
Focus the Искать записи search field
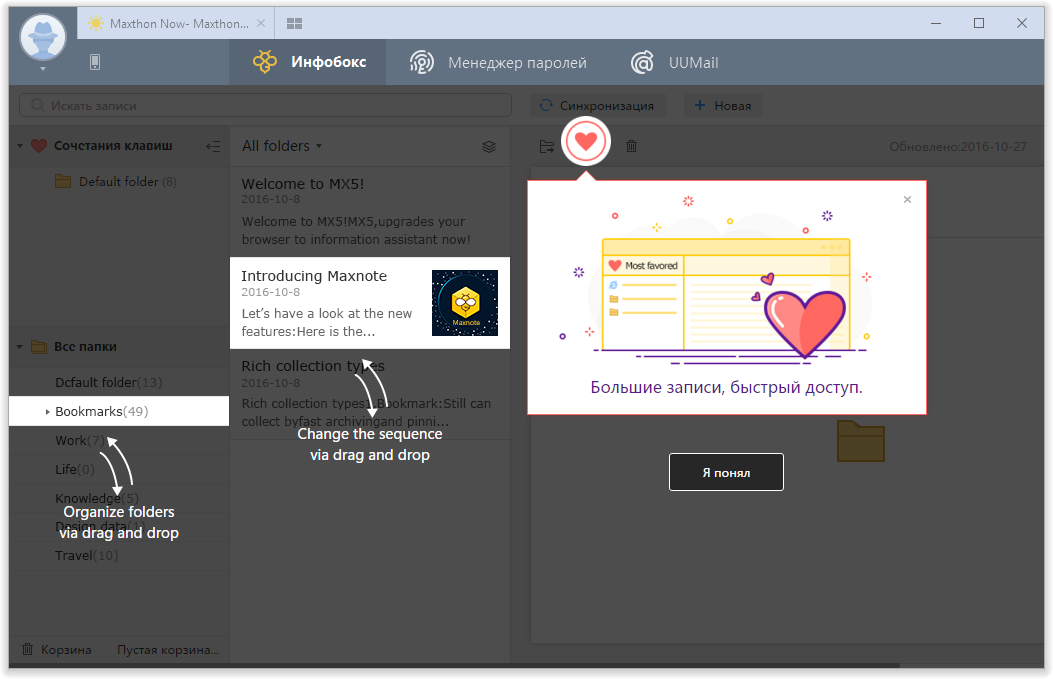coord(265,105)
